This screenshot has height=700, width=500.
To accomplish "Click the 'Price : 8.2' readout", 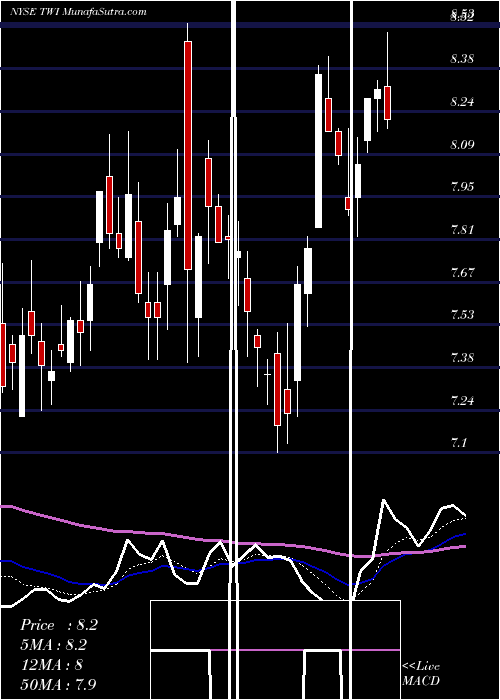I will coord(58,625).
